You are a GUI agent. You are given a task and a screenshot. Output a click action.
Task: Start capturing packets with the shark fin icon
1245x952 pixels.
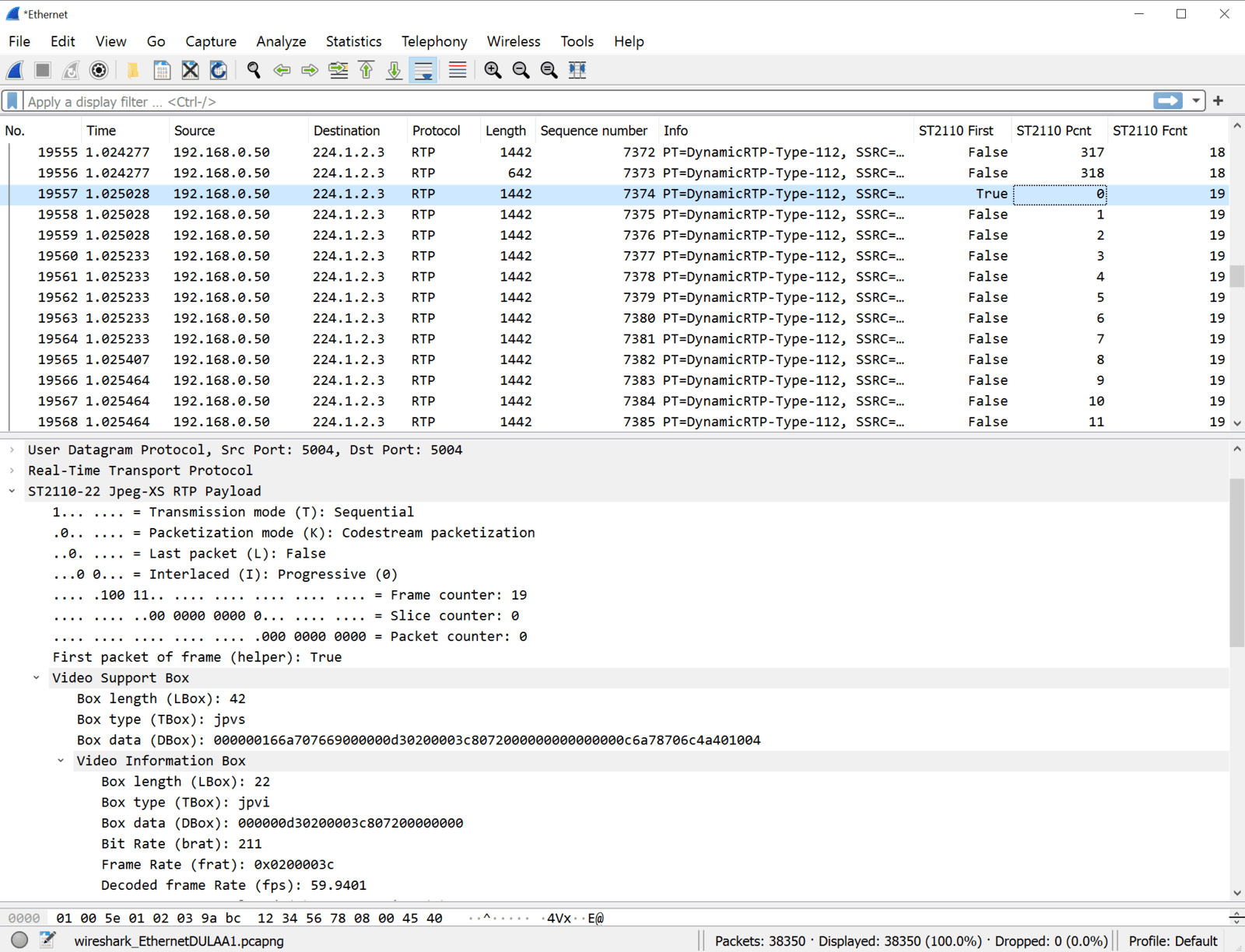(x=15, y=70)
